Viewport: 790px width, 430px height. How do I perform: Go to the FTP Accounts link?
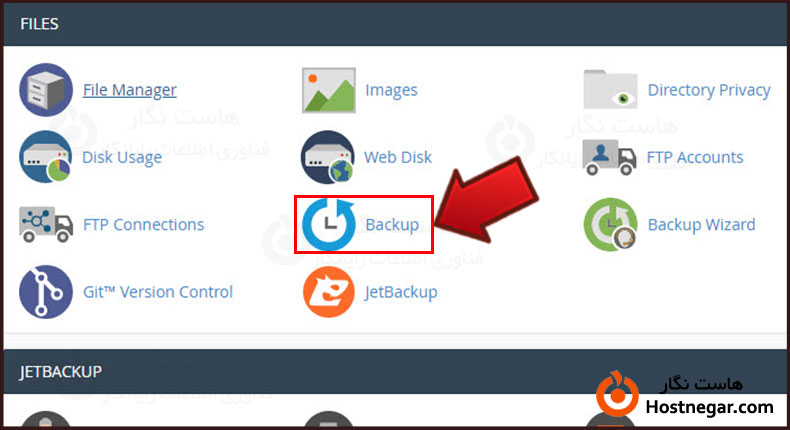pyautogui.click(x=695, y=157)
